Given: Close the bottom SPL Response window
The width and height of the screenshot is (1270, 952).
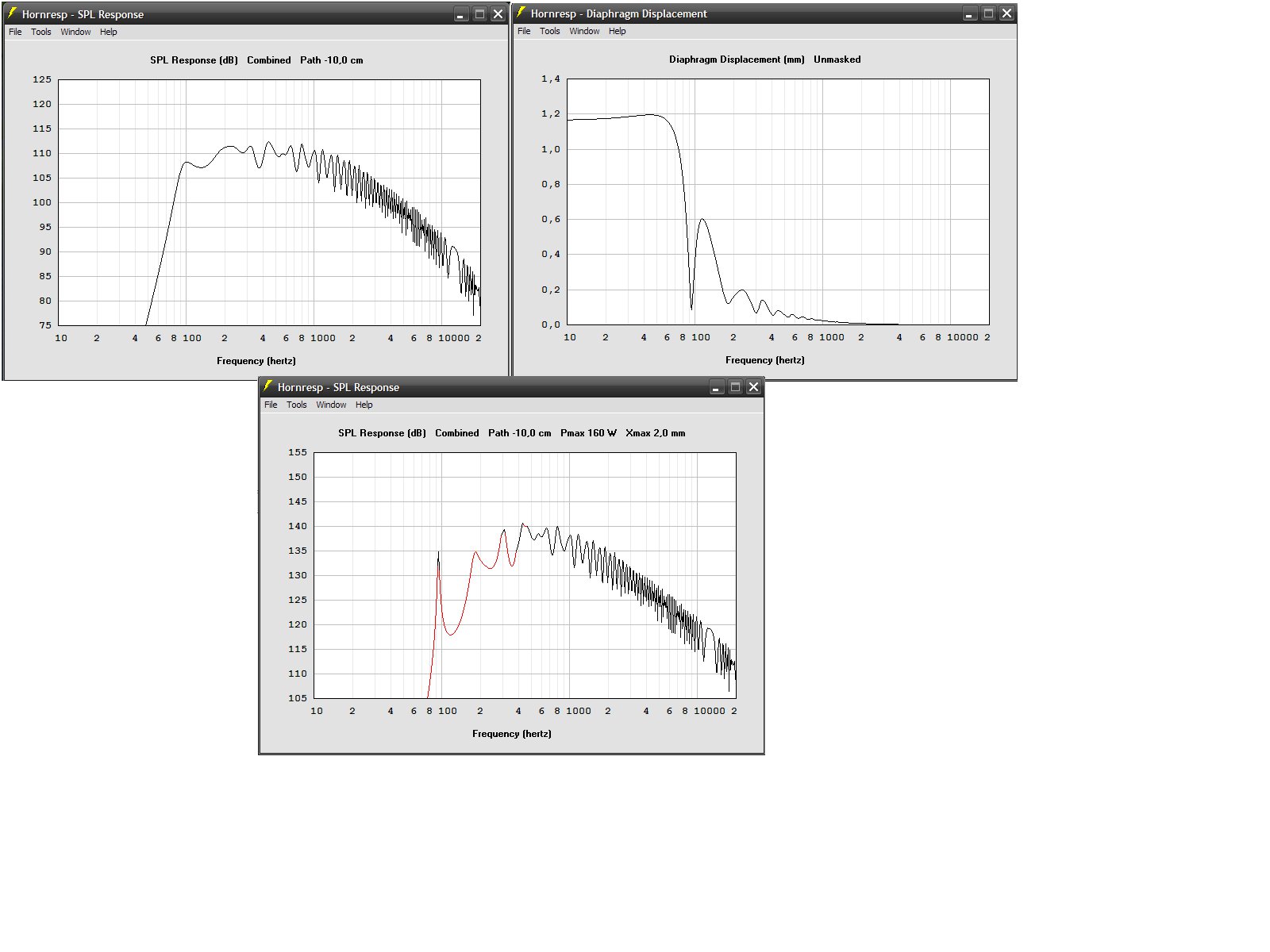Looking at the screenshot, I should click(753, 387).
